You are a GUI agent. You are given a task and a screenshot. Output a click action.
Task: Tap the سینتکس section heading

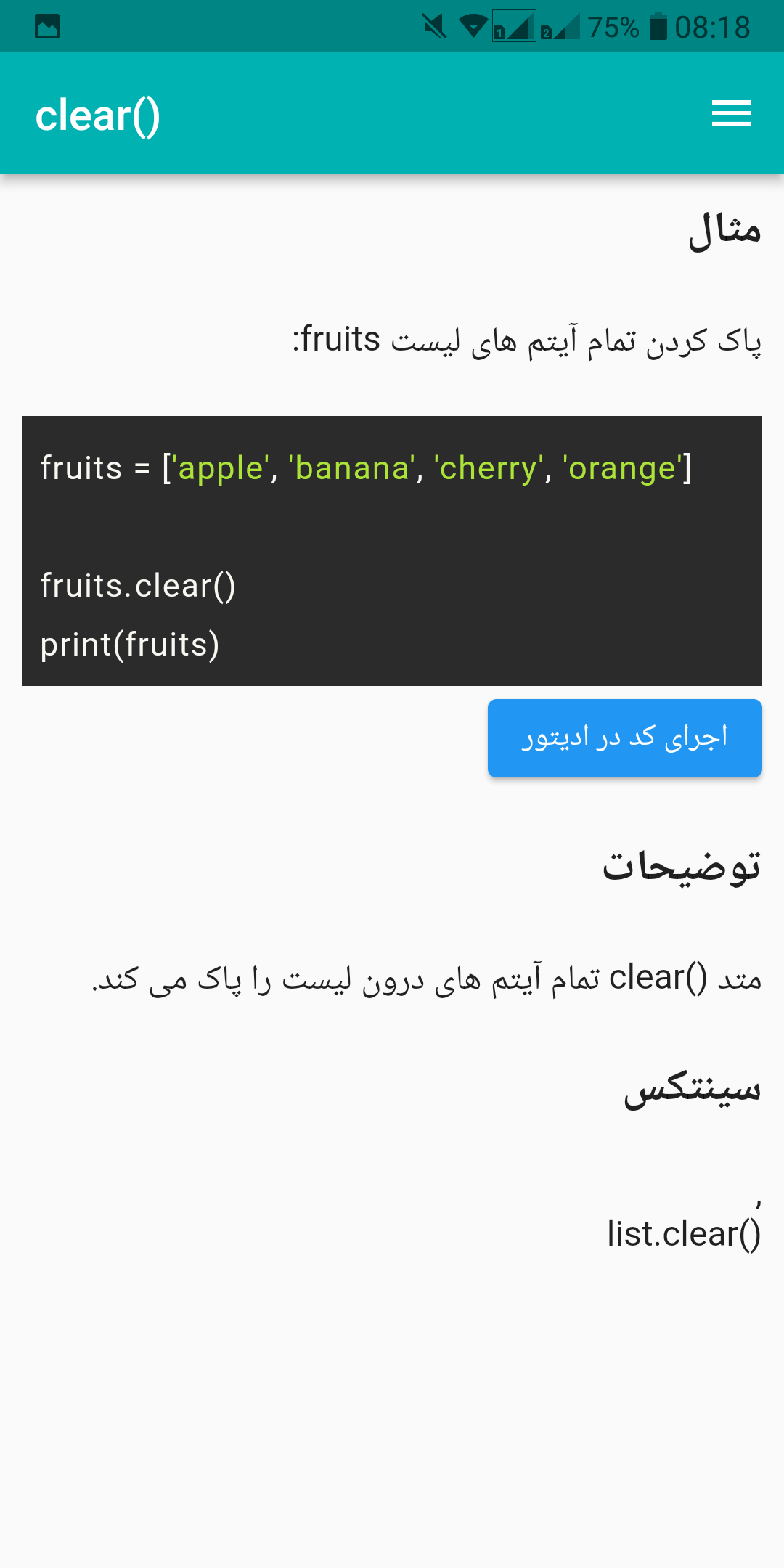pos(692,1089)
